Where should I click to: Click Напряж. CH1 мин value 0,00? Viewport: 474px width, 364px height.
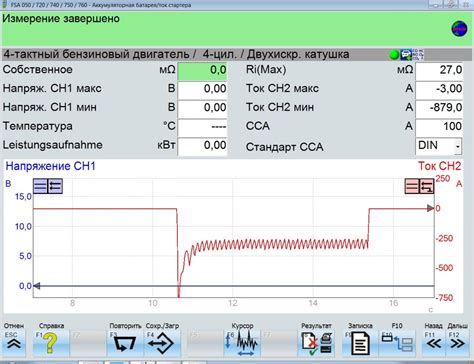202,108
